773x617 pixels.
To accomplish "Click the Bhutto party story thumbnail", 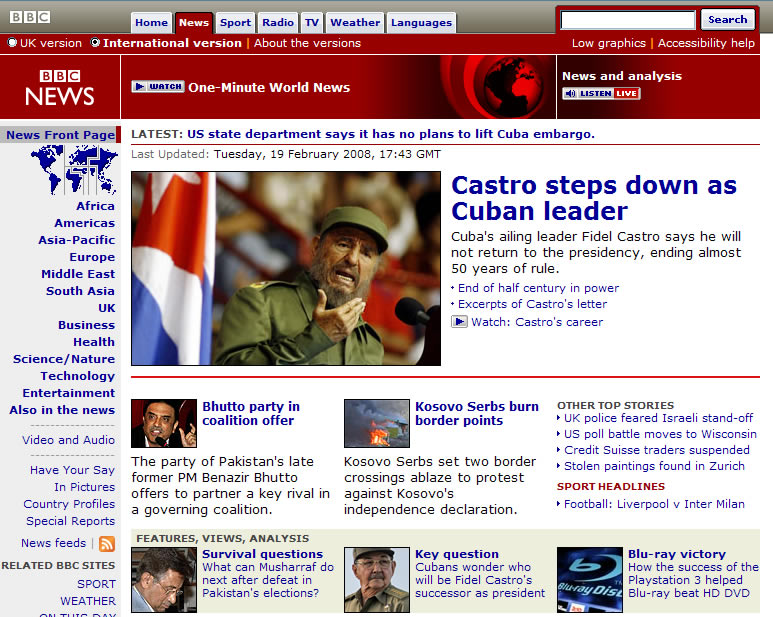I will (x=164, y=423).
